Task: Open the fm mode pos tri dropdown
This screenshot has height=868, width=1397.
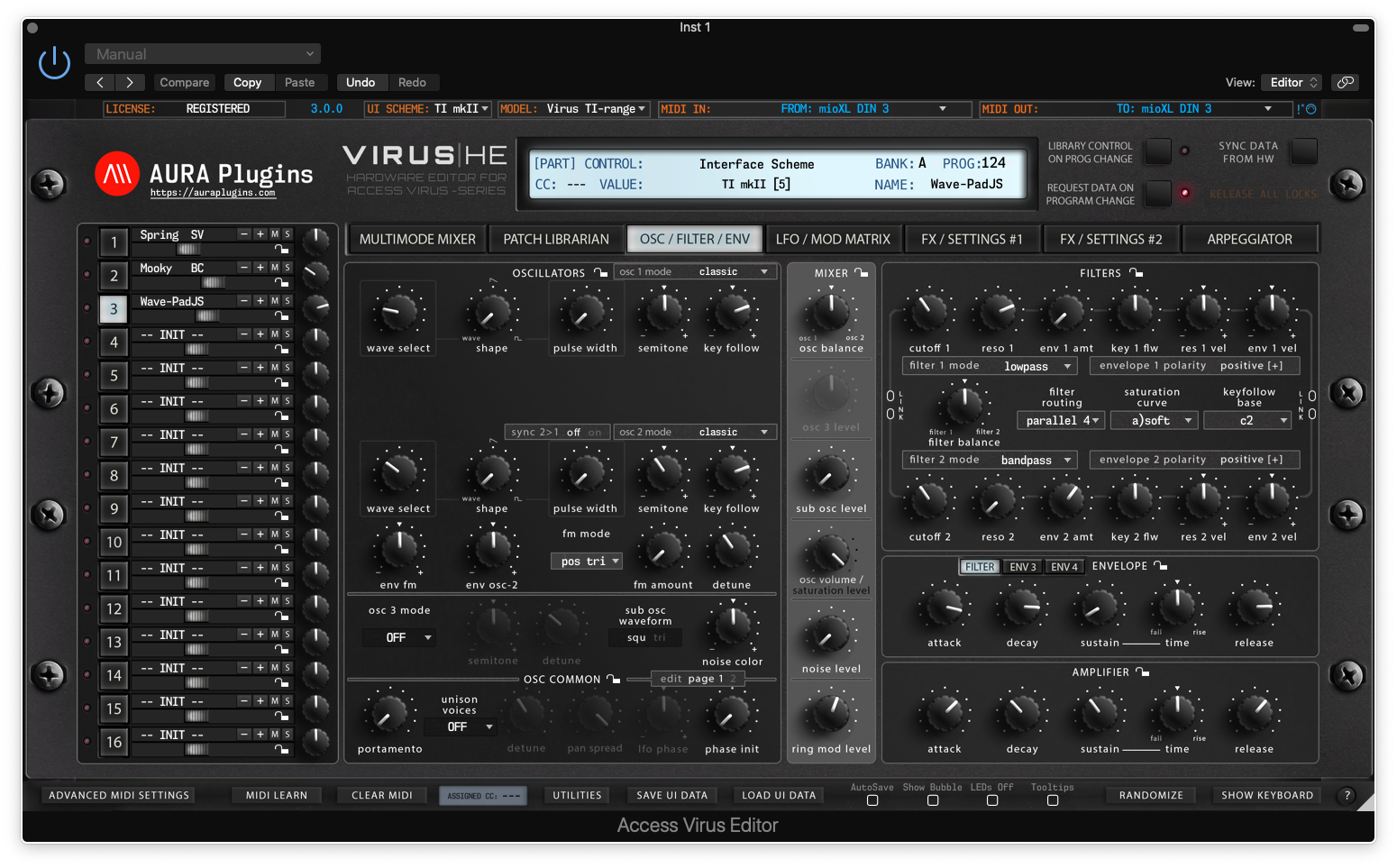Action: (x=587, y=561)
